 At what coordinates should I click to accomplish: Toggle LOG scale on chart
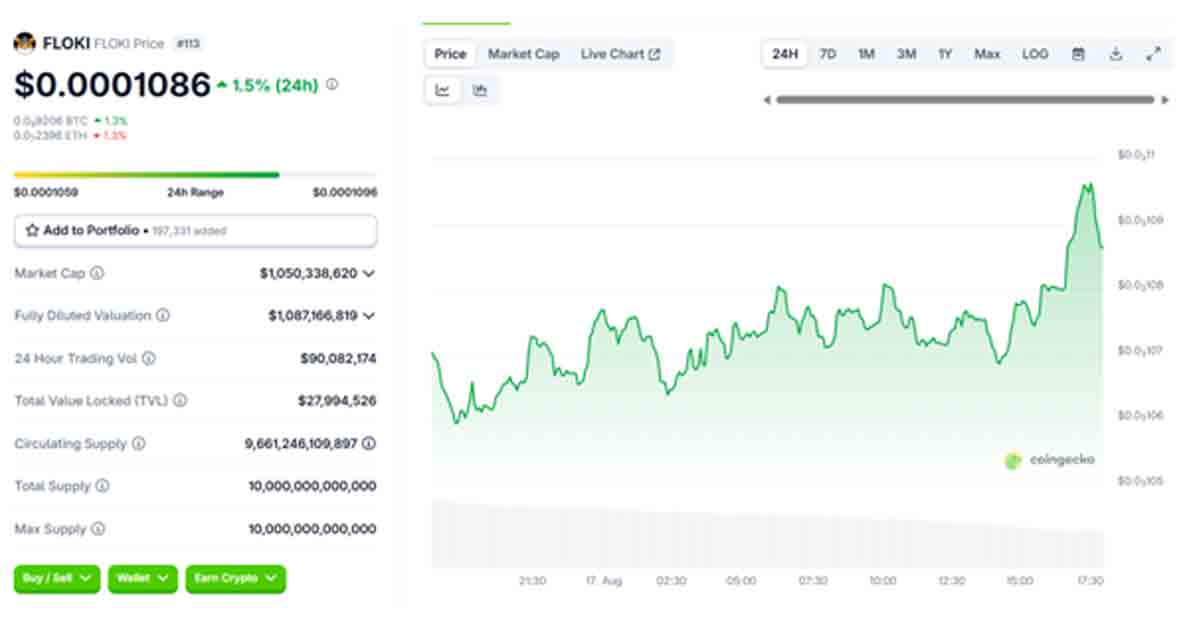point(1035,54)
